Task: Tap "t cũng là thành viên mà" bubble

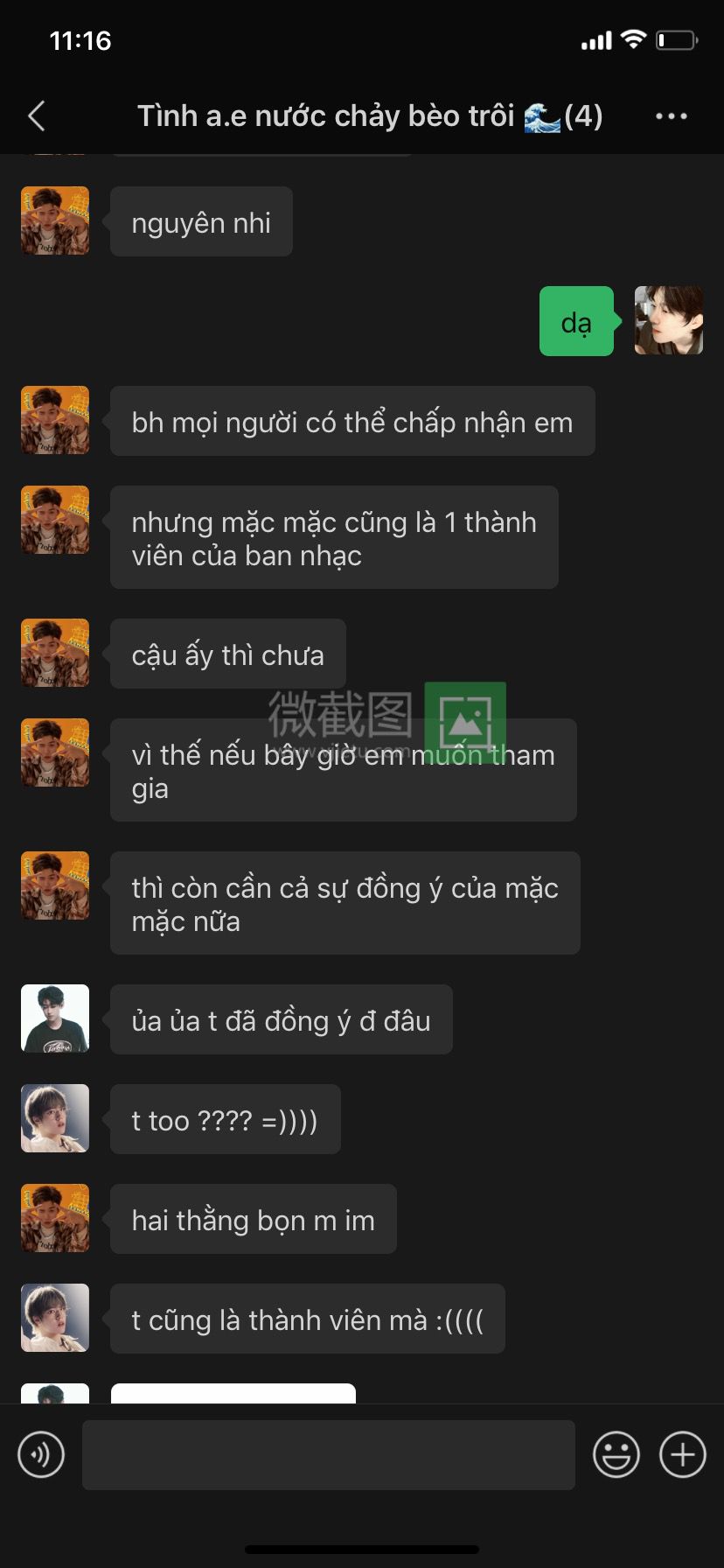Action: coord(308,1319)
